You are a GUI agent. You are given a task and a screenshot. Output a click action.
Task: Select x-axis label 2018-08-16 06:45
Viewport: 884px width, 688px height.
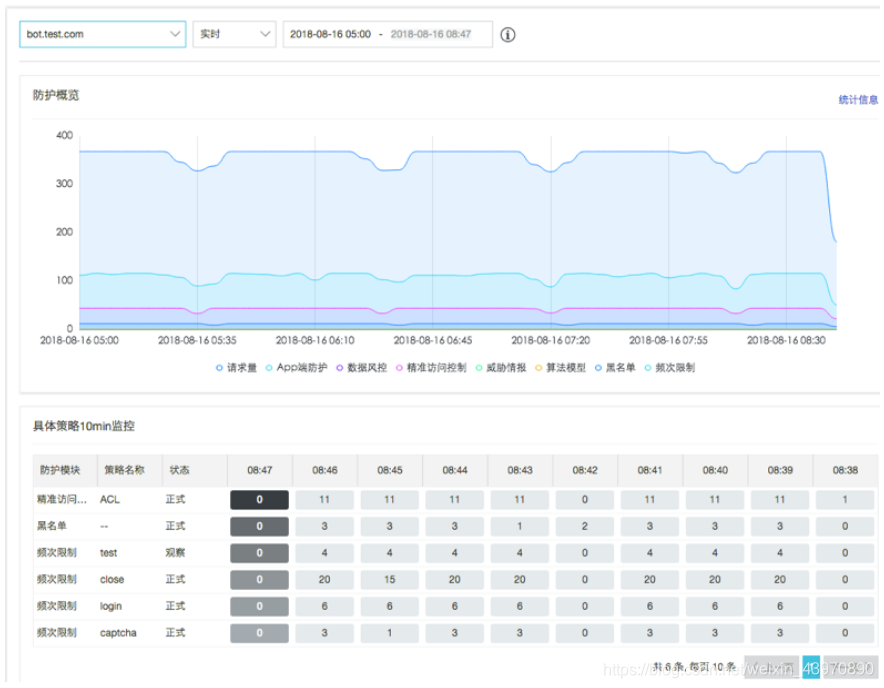pyautogui.click(x=433, y=341)
